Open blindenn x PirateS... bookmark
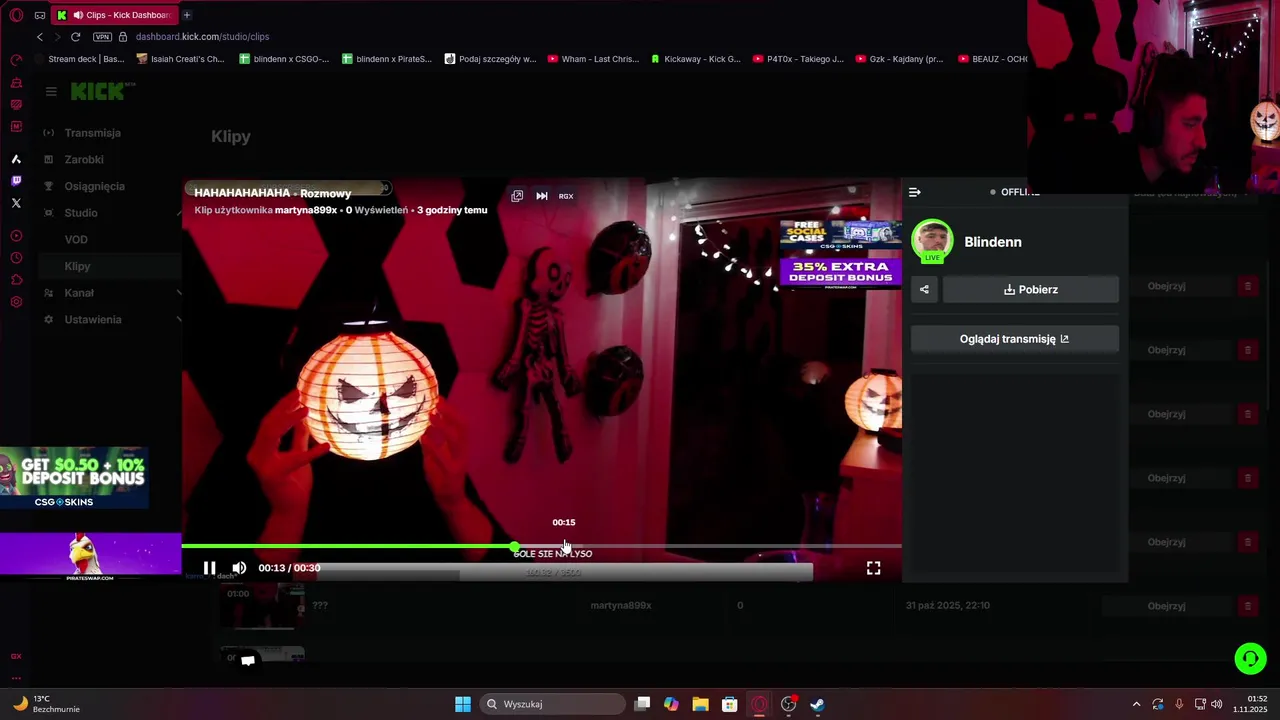 pyautogui.click(x=387, y=59)
